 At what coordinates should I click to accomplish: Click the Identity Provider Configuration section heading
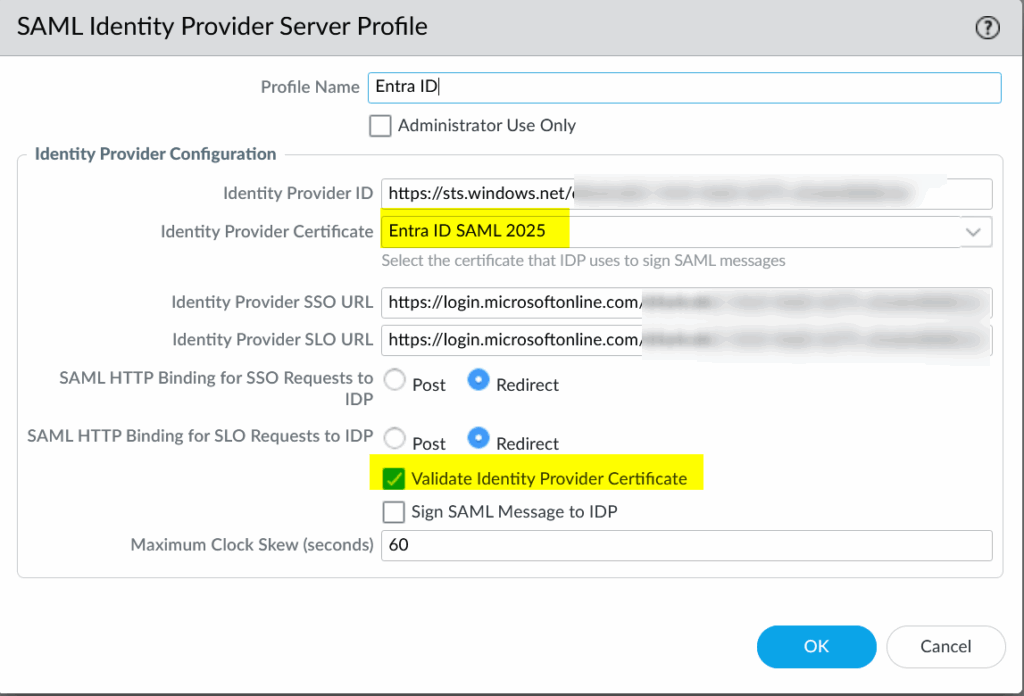click(155, 154)
